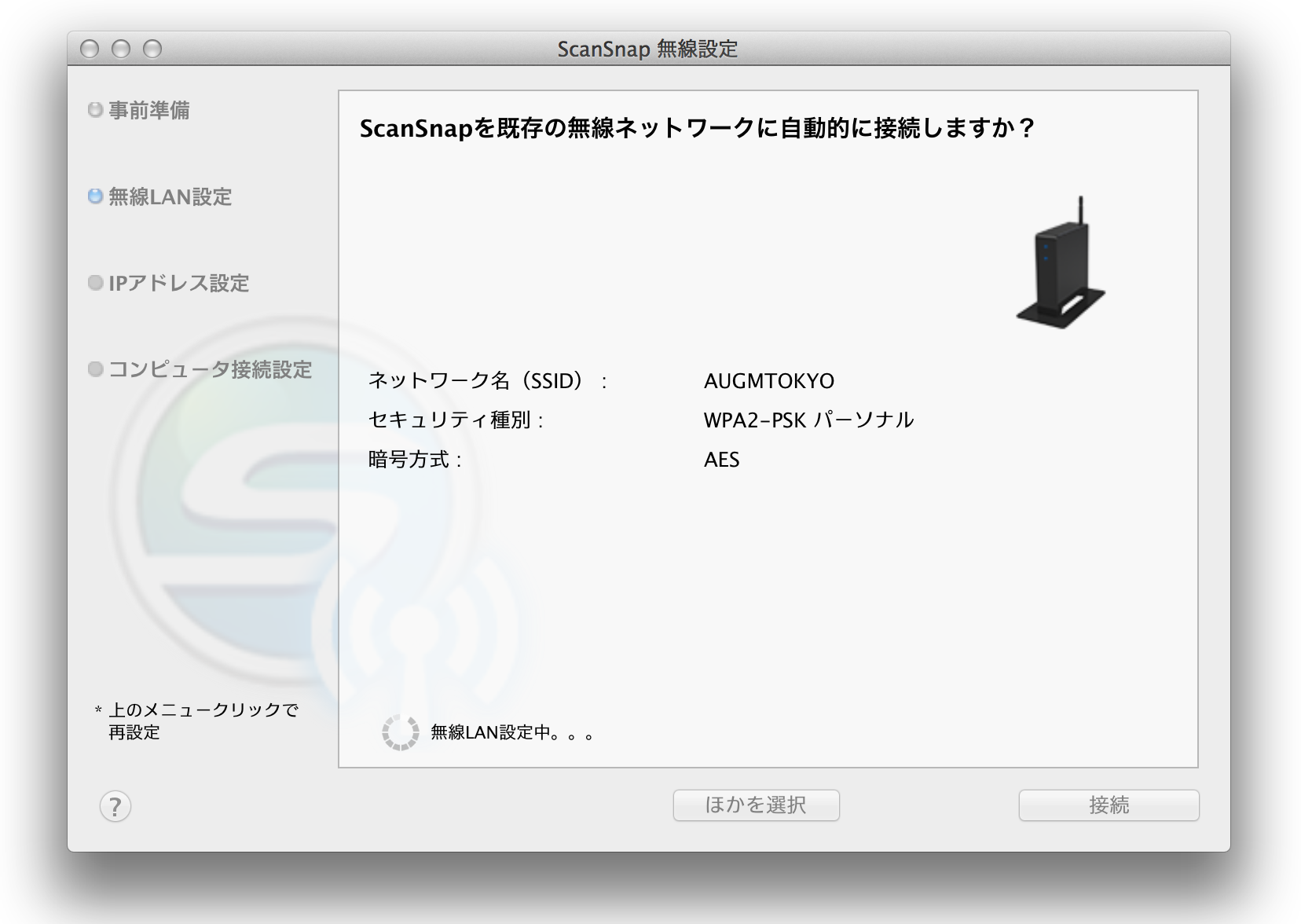
Task: Select the AES encryption value
Action: (x=721, y=460)
